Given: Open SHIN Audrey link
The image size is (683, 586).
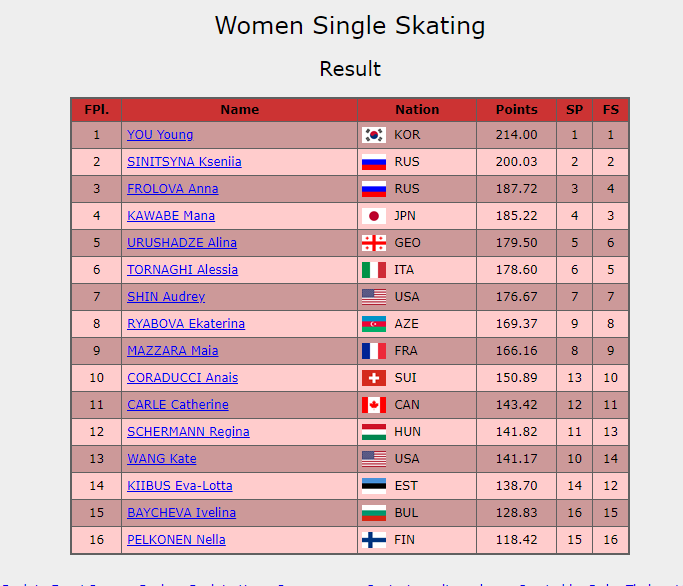Looking at the screenshot, I should point(166,297).
